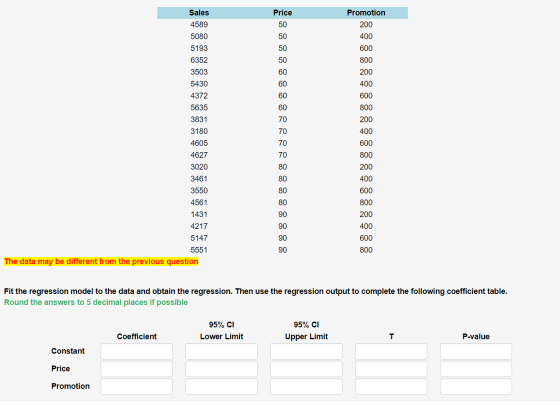The width and height of the screenshot is (560, 406).
Task: Click the Price 95% CI Upper Limit field
Action: tap(306, 369)
